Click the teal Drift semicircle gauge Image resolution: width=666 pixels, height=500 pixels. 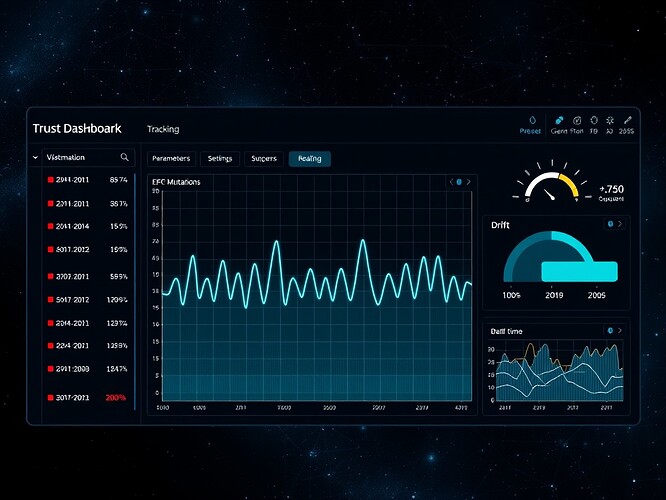coord(548,256)
